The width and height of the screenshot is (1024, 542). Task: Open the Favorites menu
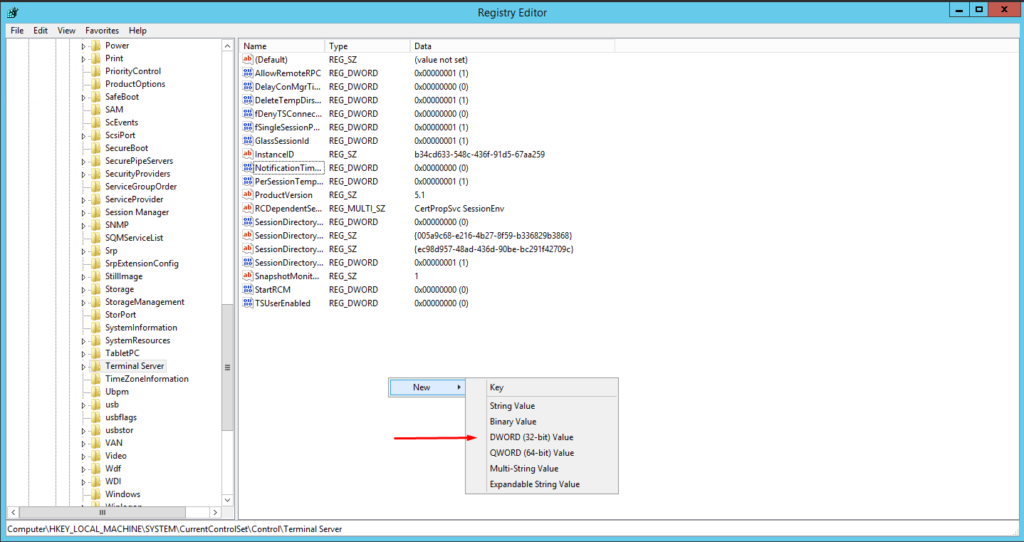coord(101,31)
